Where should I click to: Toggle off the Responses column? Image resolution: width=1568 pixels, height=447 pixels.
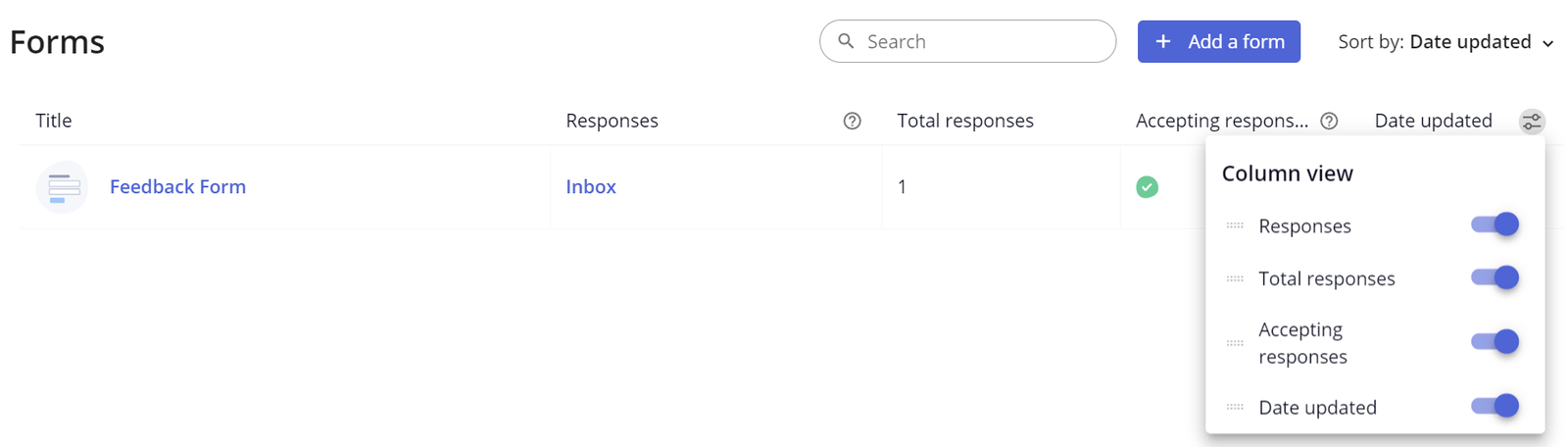coord(1494,225)
